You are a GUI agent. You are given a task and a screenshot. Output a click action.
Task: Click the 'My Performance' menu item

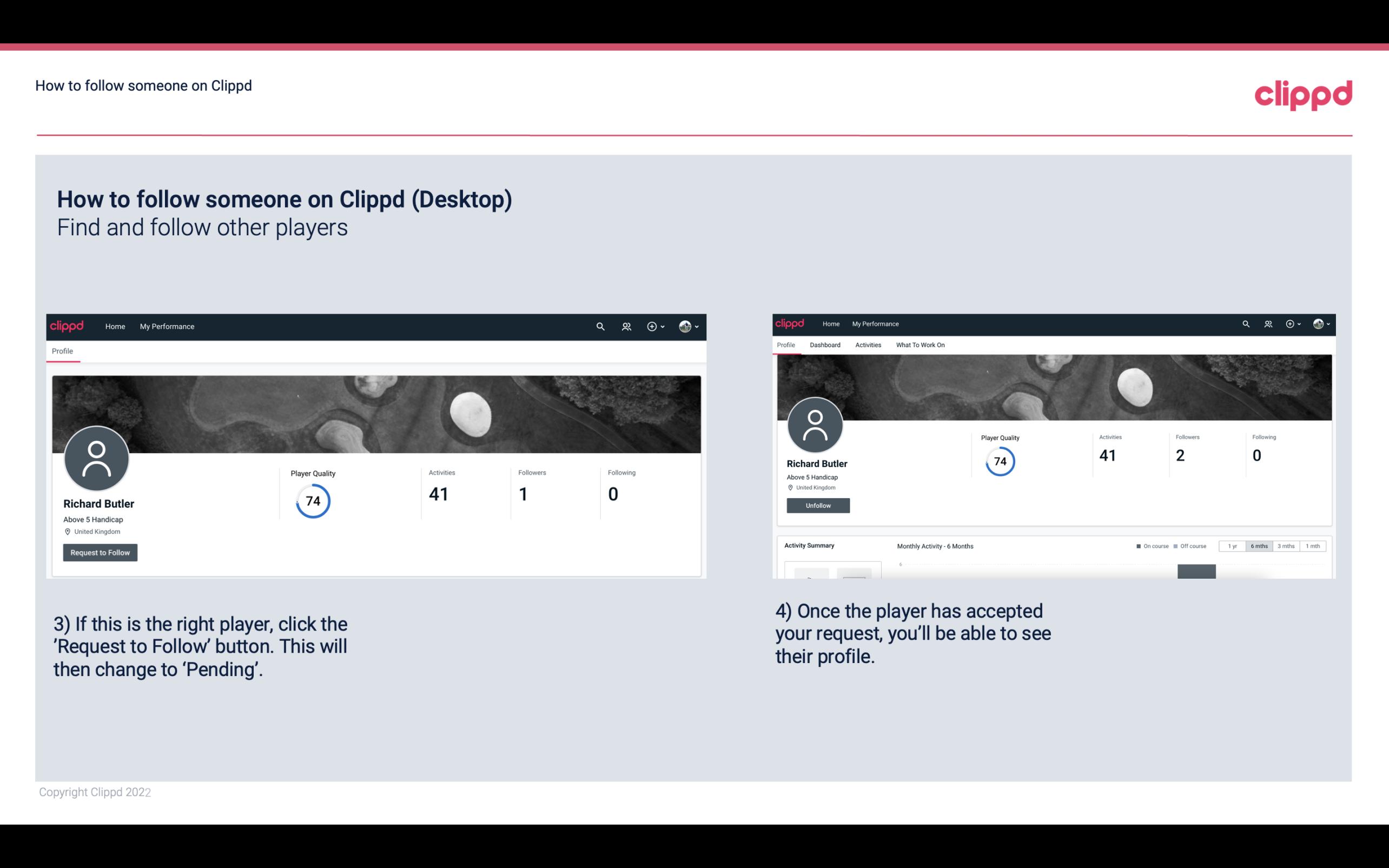pos(166,326)
